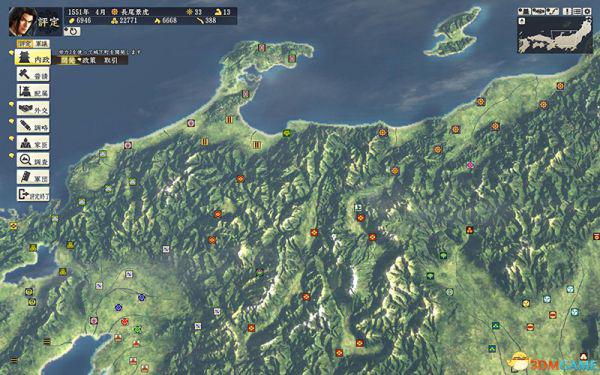Choose the 調略 plotting scroll command

tap(33, 126)
